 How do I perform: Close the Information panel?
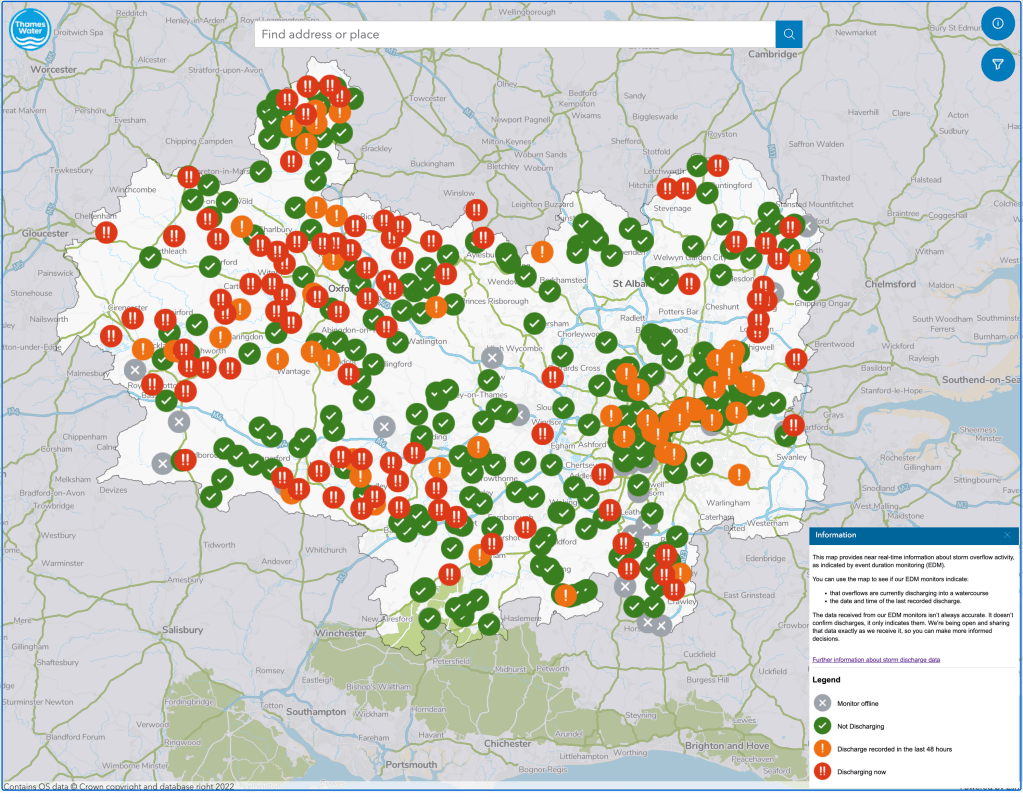1006,536
